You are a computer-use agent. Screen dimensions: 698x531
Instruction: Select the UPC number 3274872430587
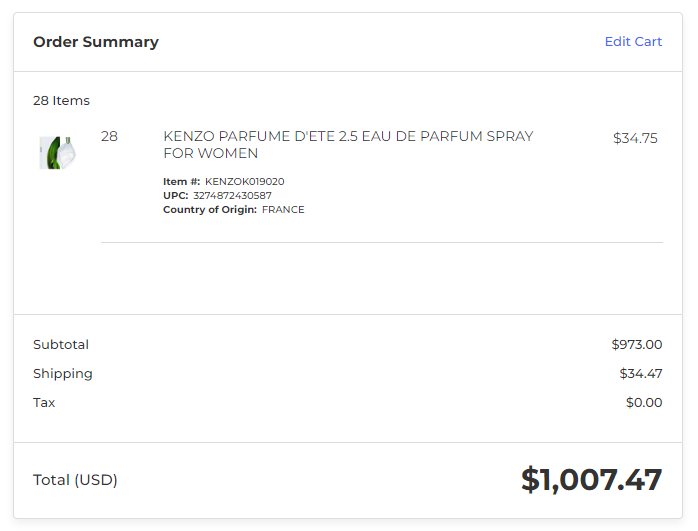232,195
